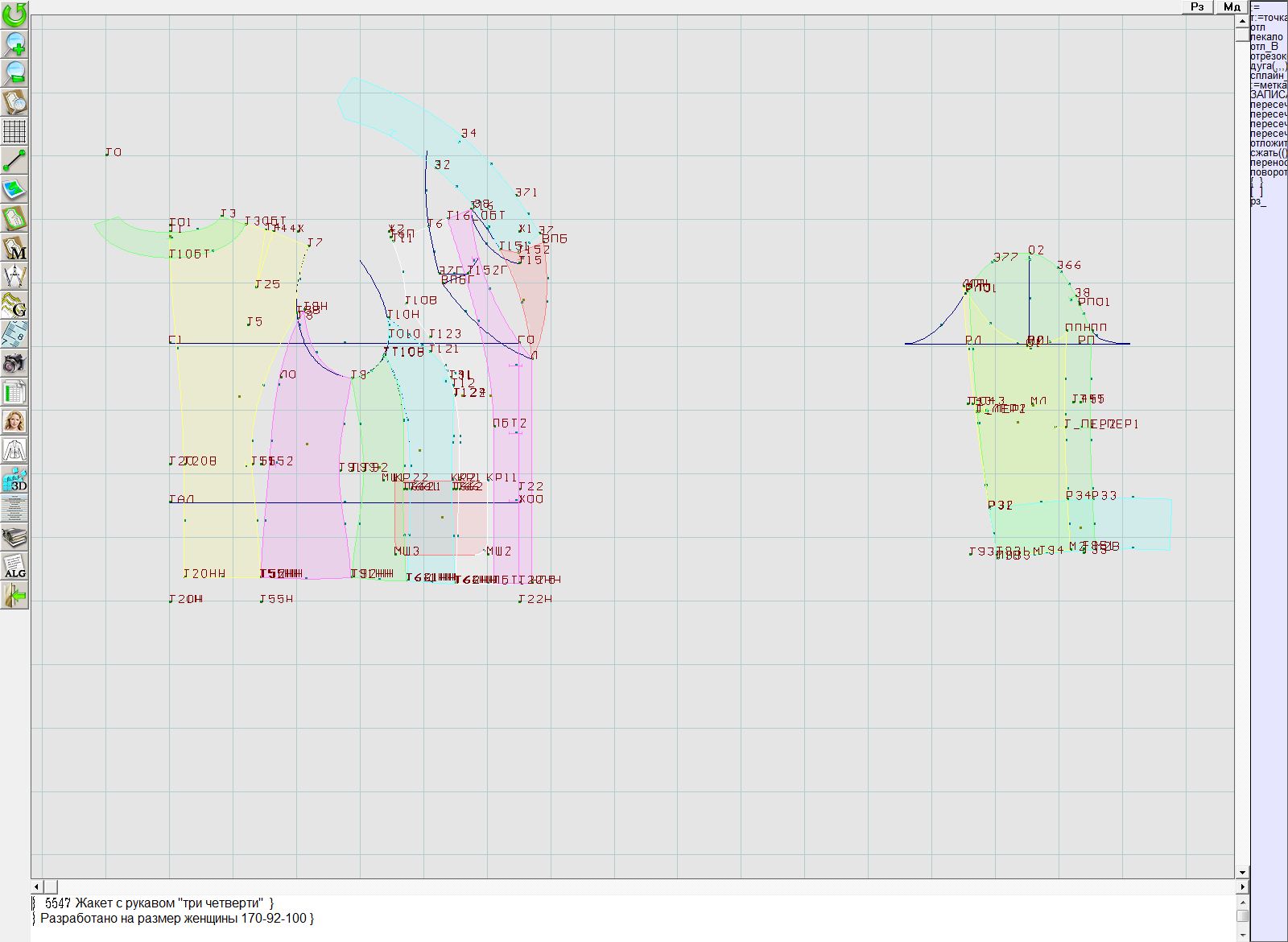Switch to the 3D view icon
The height and width of the screenshot is (942, 1288).
[x=14, y=480]
